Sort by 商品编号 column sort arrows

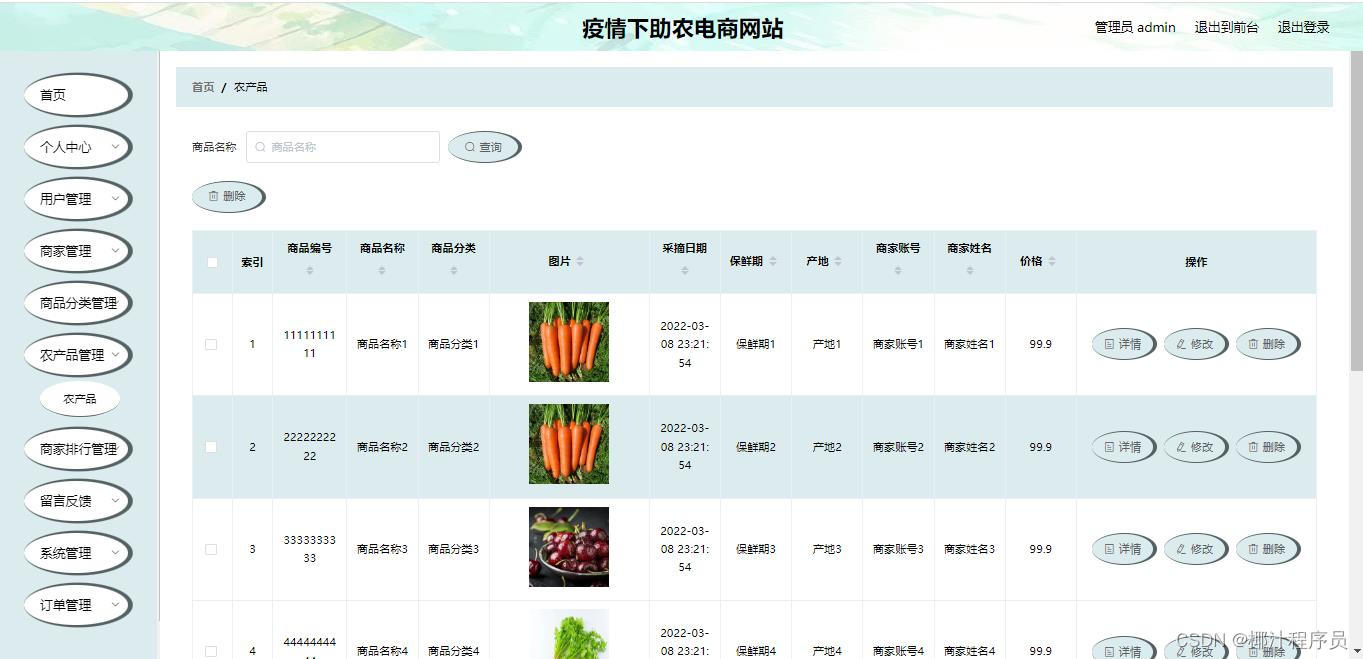tap(309, 271)
